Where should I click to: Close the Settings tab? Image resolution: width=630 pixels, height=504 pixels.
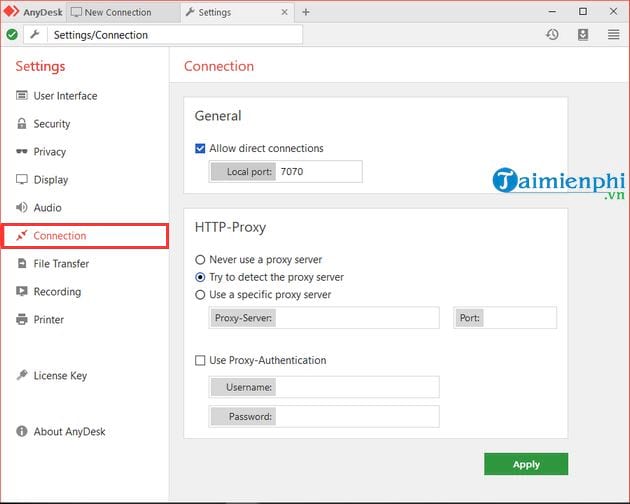coord(284,12)
